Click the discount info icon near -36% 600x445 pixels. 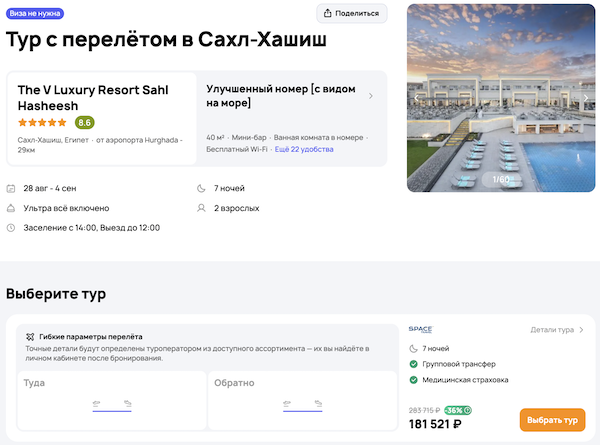pyautogui.click(x=469, y=410)
